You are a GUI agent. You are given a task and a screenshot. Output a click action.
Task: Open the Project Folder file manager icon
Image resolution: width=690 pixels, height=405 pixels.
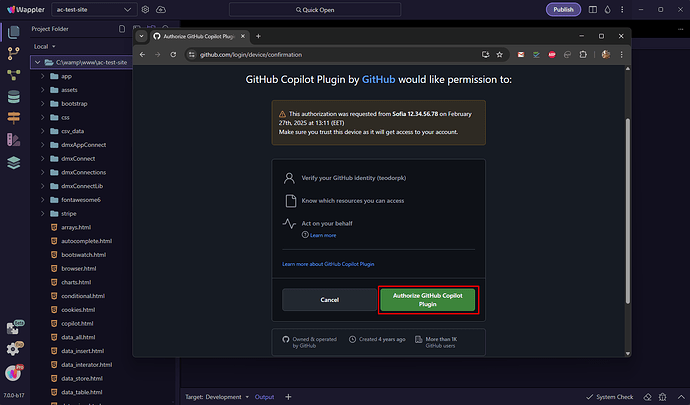(14, 32)
